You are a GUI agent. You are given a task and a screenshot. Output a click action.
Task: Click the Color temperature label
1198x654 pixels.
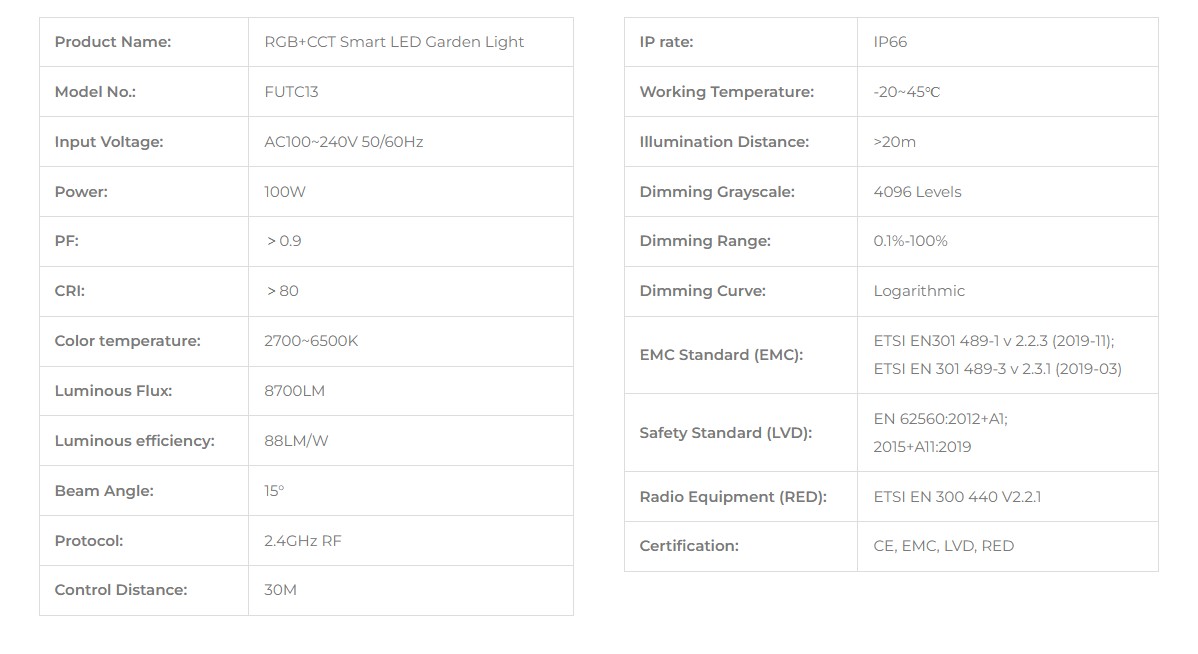127,341
